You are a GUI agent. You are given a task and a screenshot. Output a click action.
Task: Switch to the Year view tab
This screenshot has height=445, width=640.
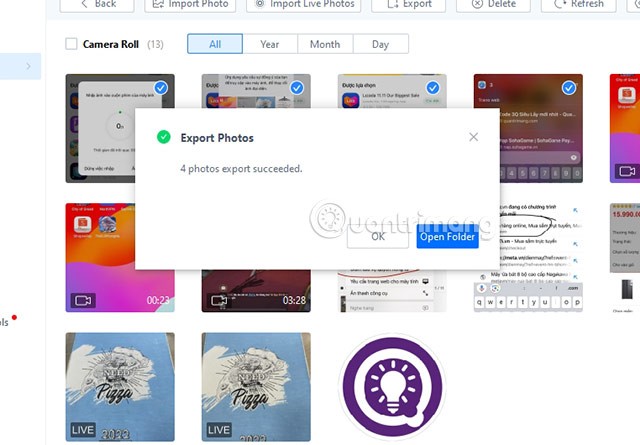pyautogui.click(x=269, y=44)
